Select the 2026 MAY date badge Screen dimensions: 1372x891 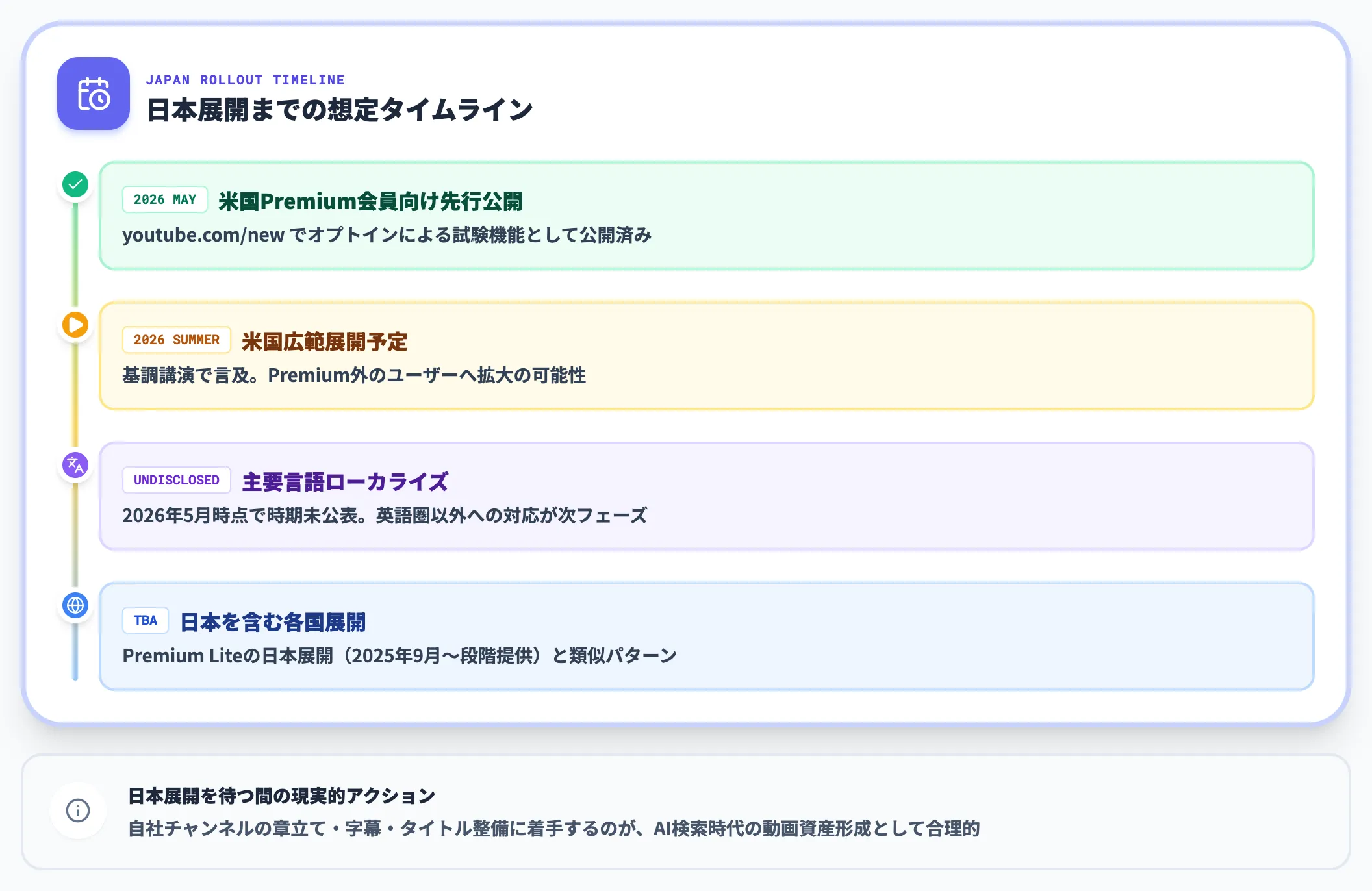[165, 199]
